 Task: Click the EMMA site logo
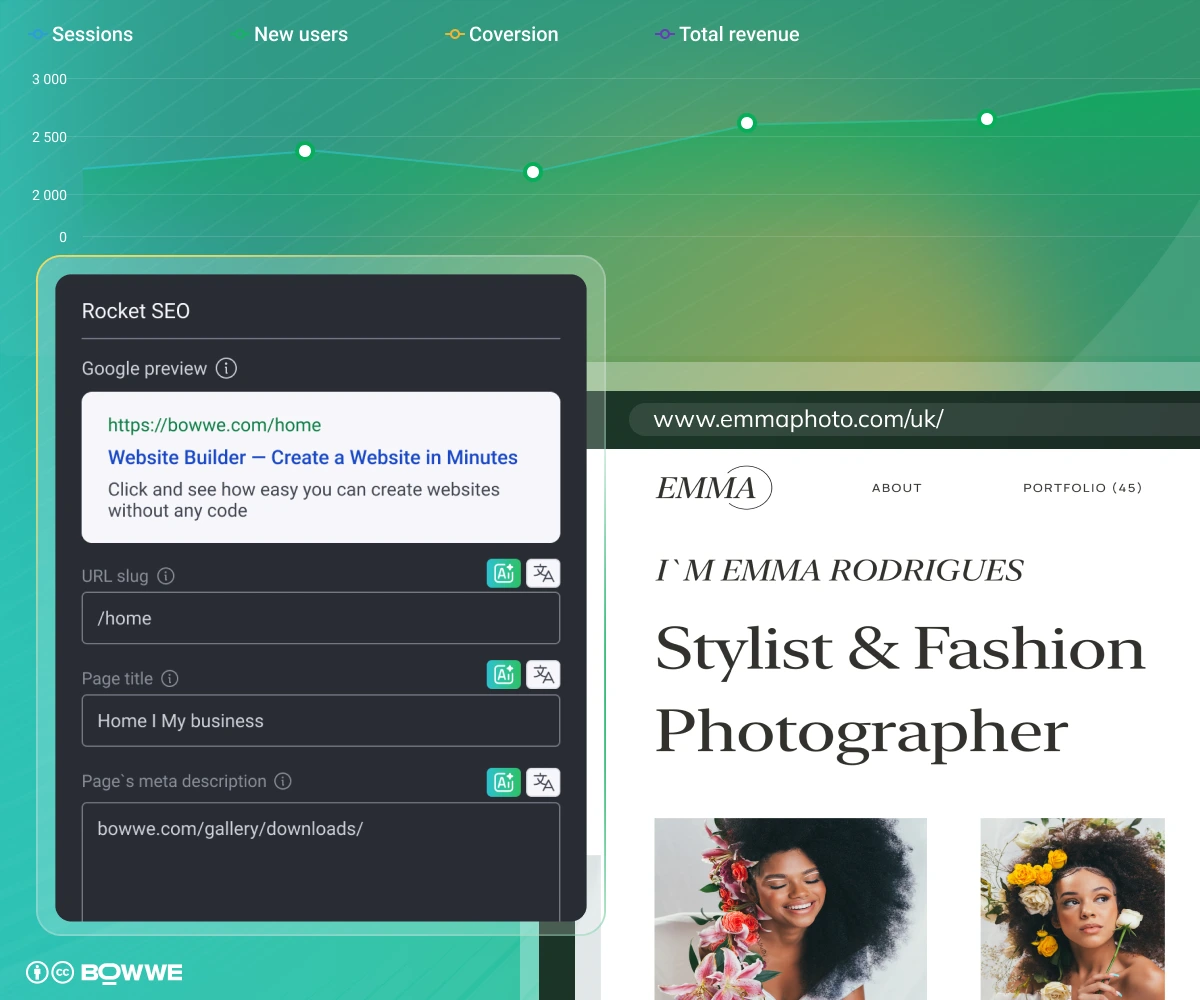coord(714,488)
